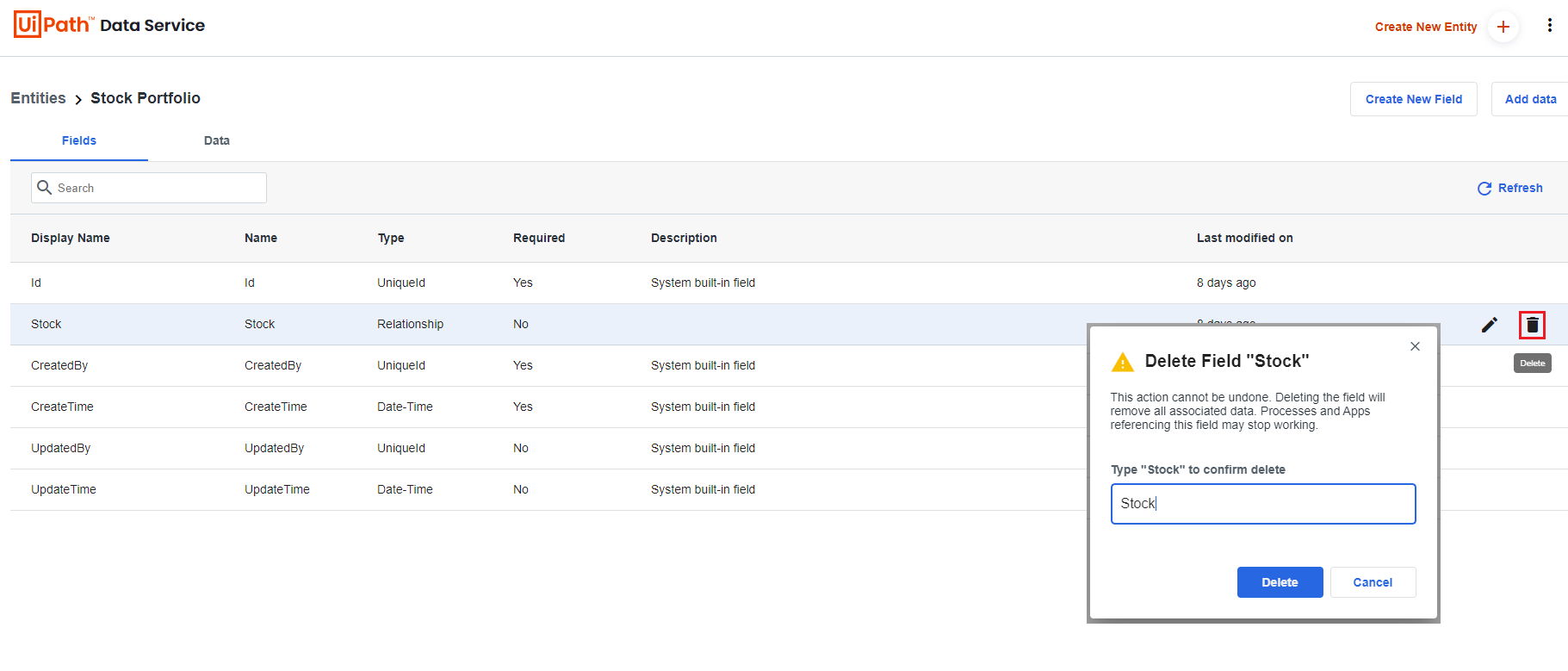Image resolution: width=1568 pixels, height=671 pixels.
Task: Select the CreatedBy display name cell
Action: (59, 365)
